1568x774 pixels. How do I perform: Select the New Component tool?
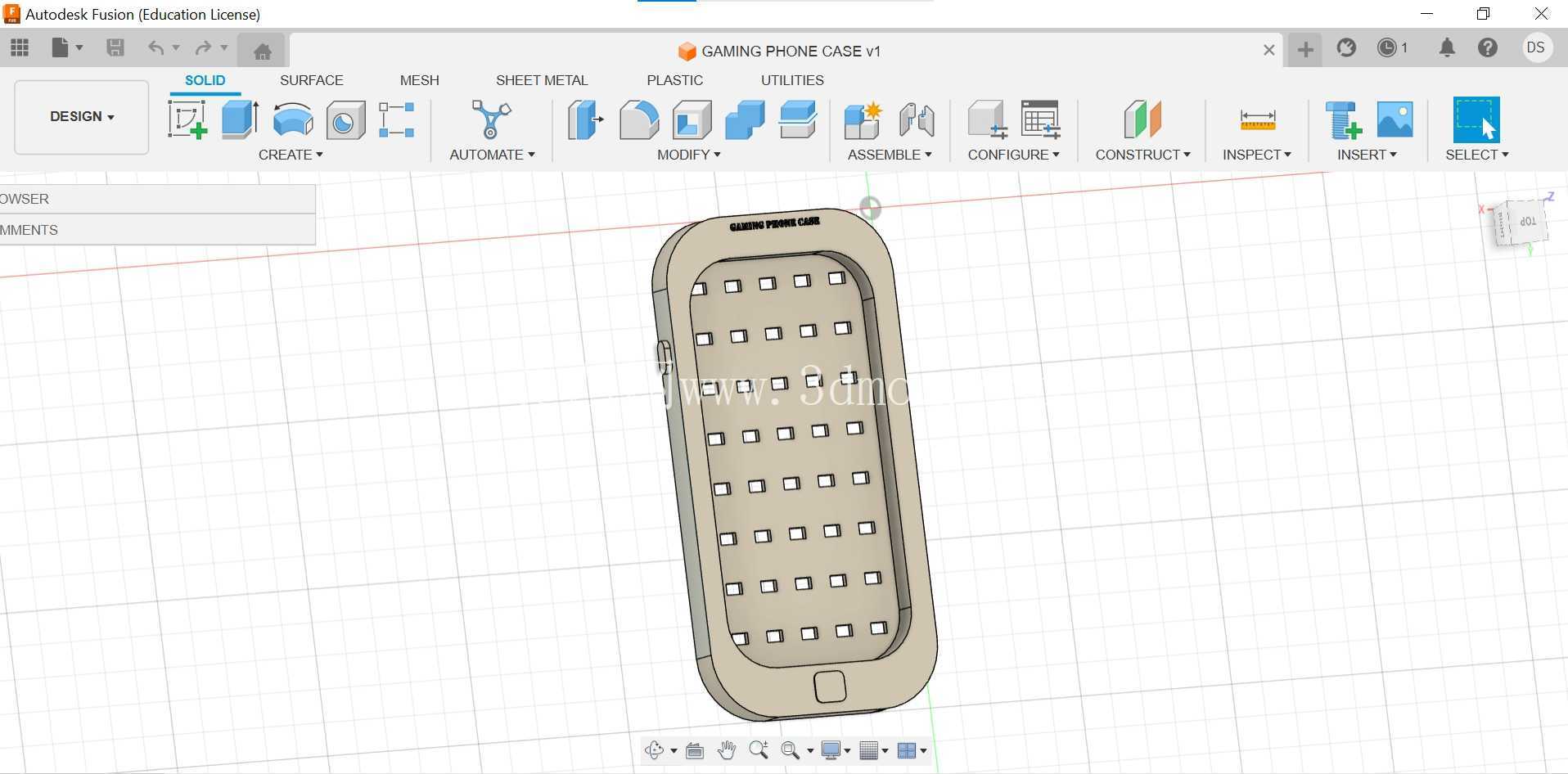coord(863,119)
